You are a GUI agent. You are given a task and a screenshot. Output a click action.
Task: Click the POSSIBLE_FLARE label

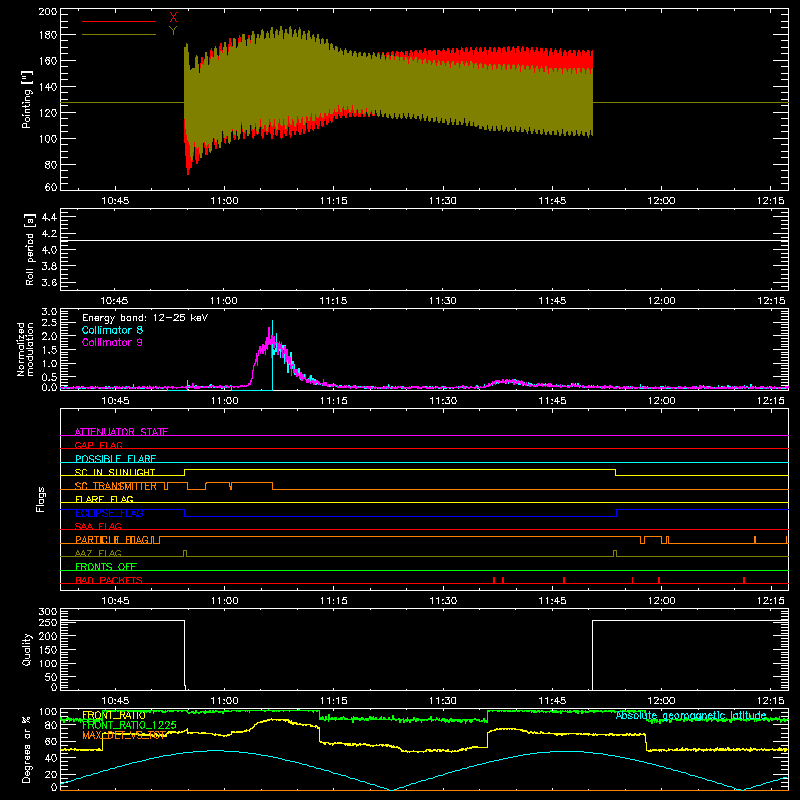115,459
